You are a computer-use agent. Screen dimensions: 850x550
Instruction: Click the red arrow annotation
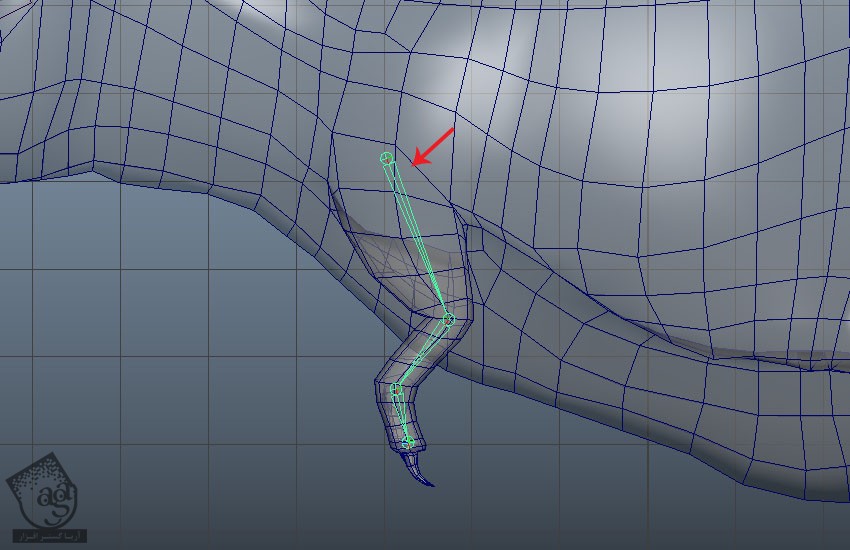pos(433,146)
